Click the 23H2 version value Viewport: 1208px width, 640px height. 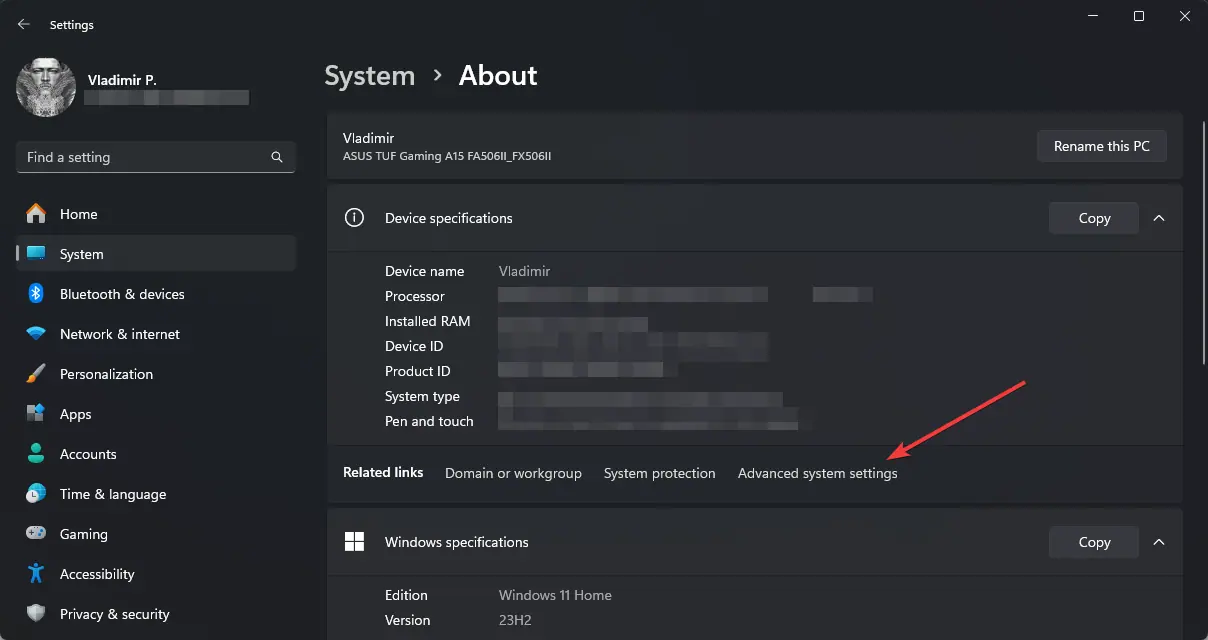click(x=515, y=620)
